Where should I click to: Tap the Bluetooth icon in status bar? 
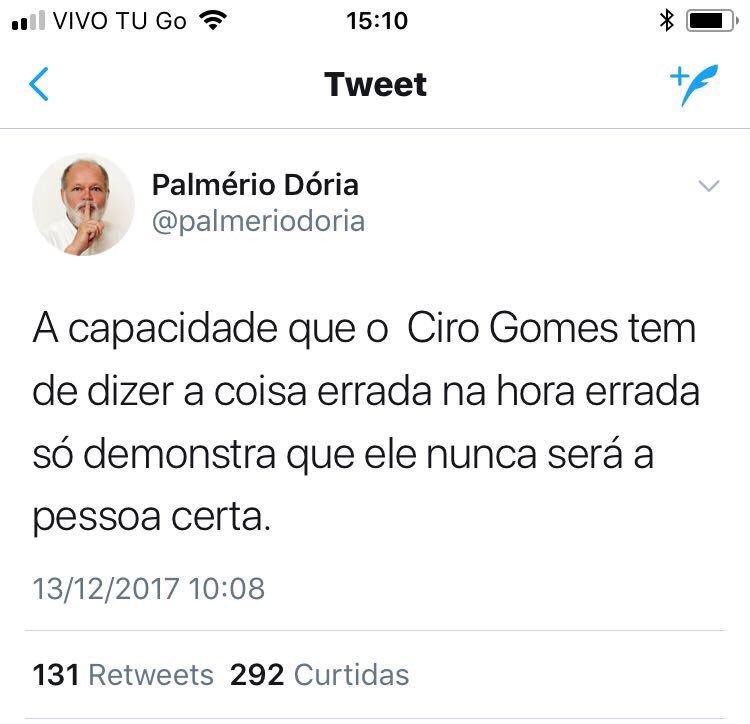[x=666, y=21]
